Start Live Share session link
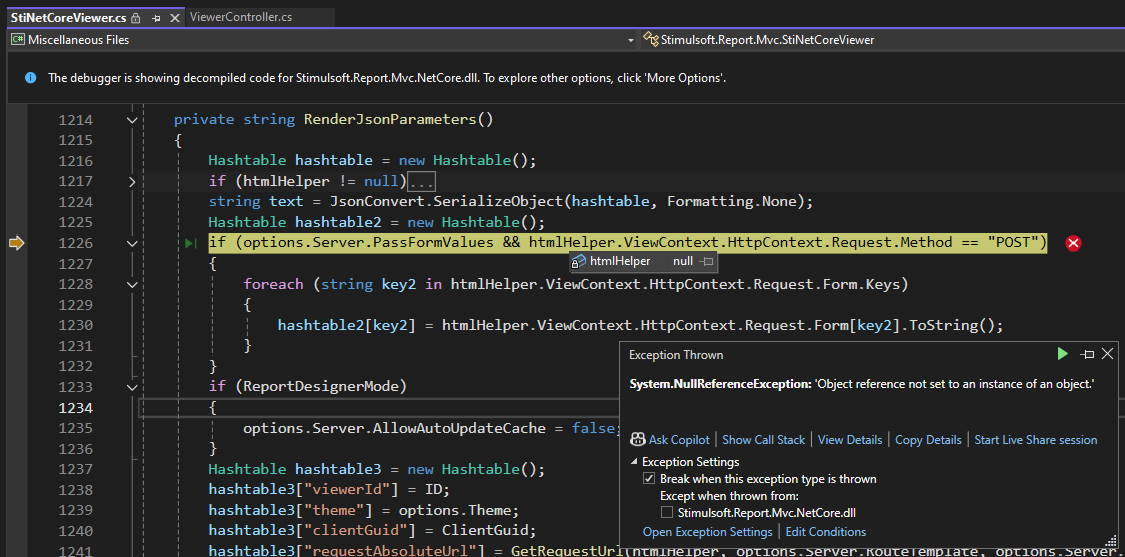This screenshot has height=557, width=1125. 1035,439
